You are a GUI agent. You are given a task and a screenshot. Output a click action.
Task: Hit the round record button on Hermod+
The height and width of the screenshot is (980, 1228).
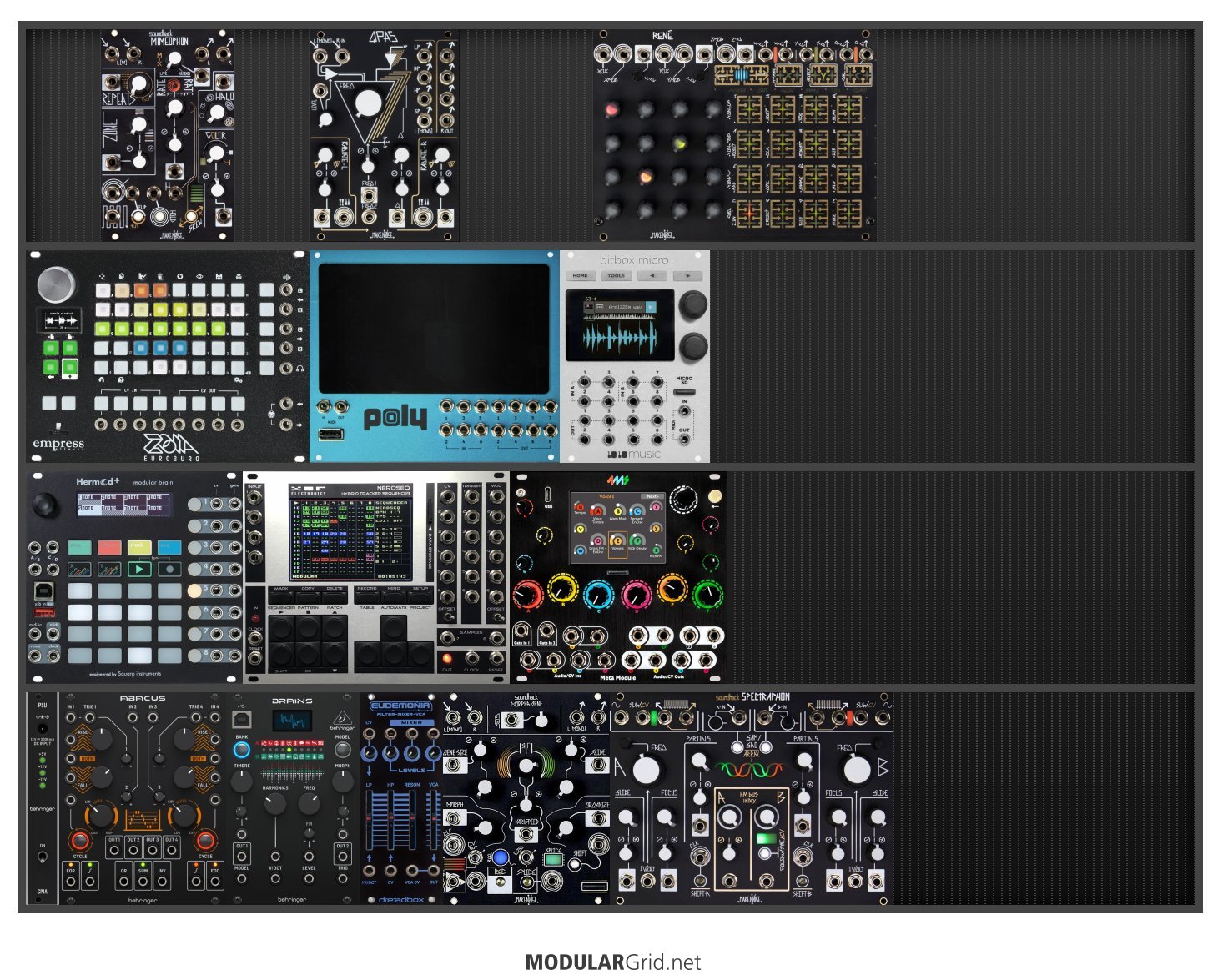click(x=169, y=569)
